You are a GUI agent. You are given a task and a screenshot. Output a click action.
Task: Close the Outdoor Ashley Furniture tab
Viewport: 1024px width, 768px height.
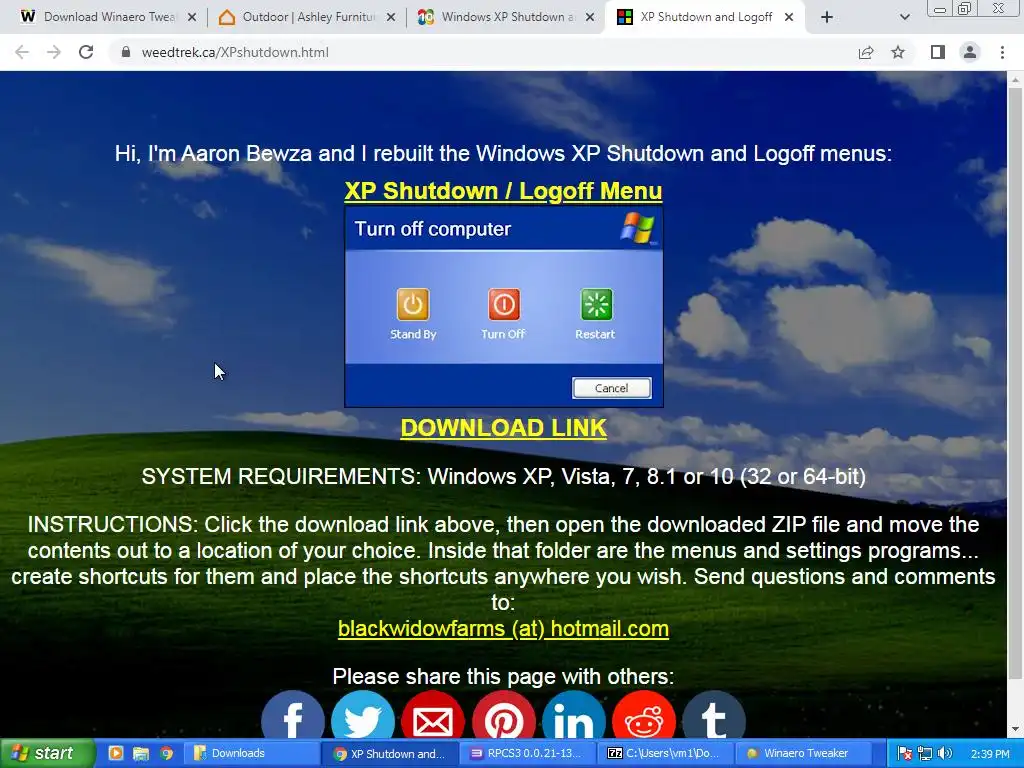point(391,17)
